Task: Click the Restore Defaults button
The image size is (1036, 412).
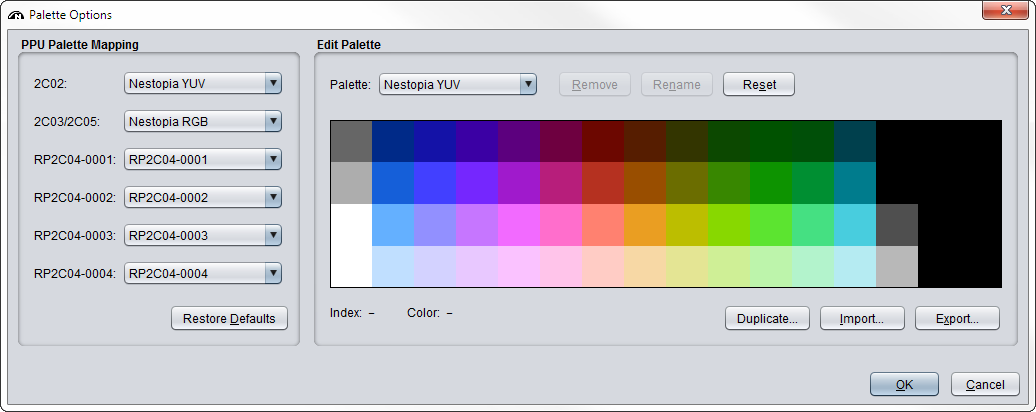Action: (230, 319)
